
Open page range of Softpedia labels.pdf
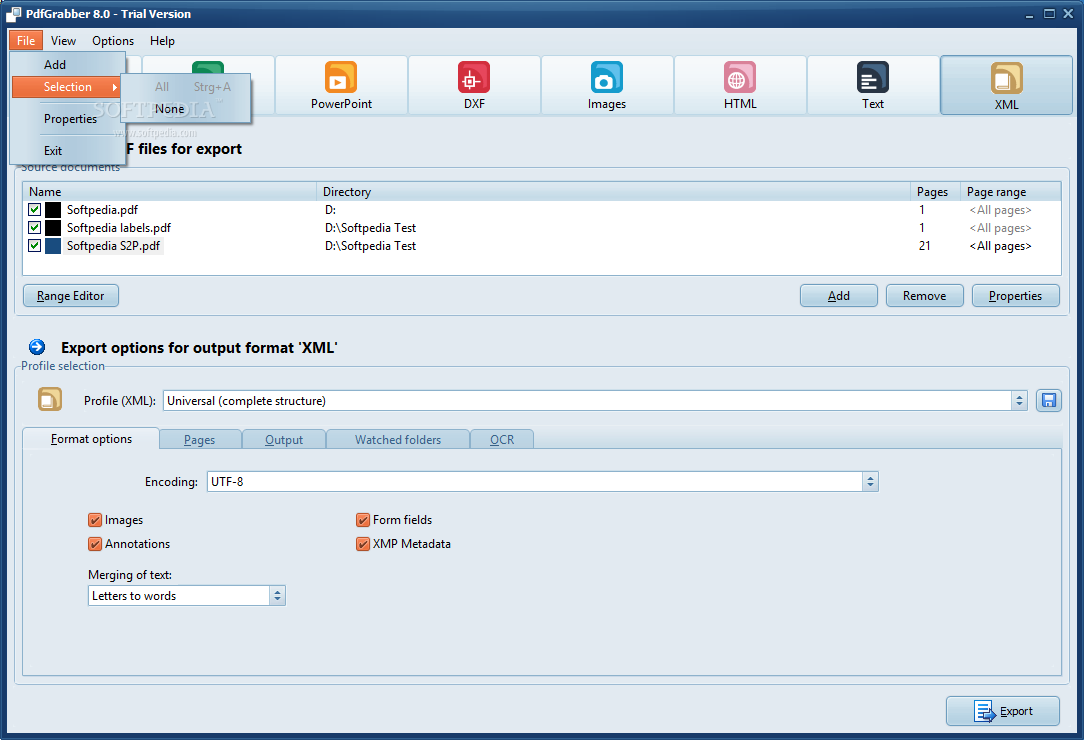1000,228
